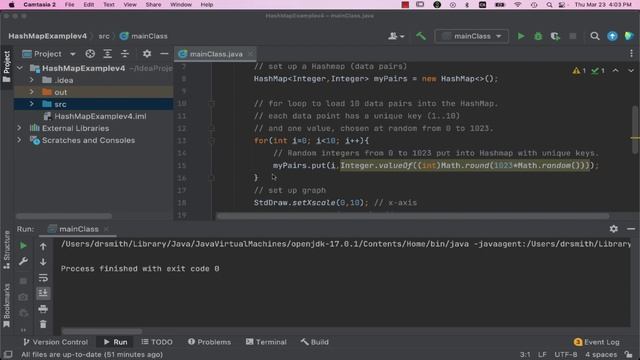Image resolution: width=640 pixels, height=360 pixels.
Task: Hide the Project panel with minus icon
Action: [164, 54]
